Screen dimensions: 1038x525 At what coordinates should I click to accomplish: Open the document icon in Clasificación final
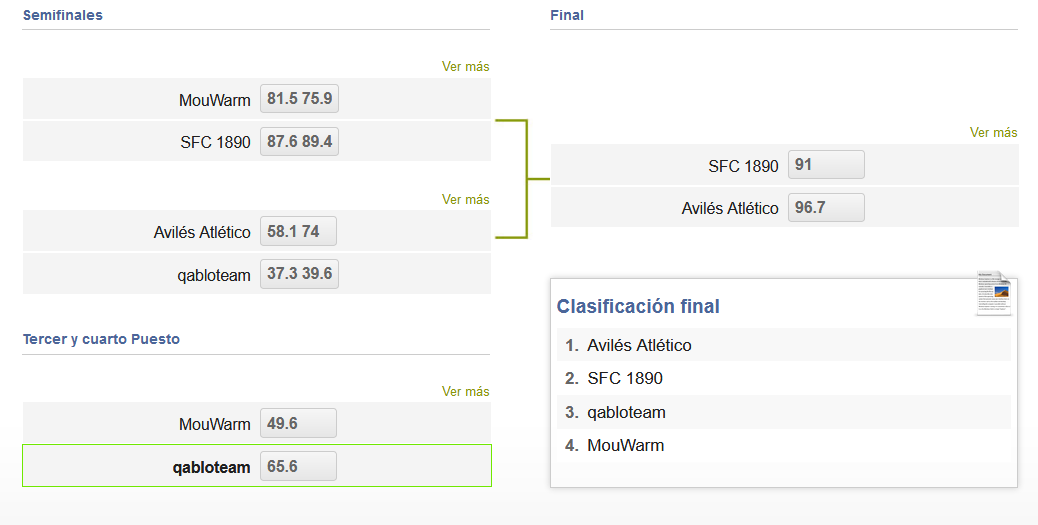pos(994,293)
